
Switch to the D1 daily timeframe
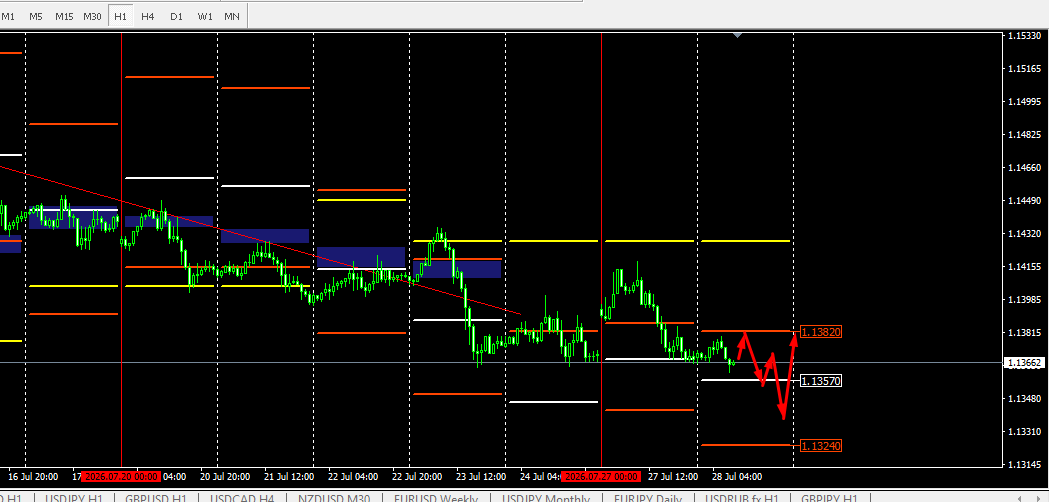click(176, 16)
